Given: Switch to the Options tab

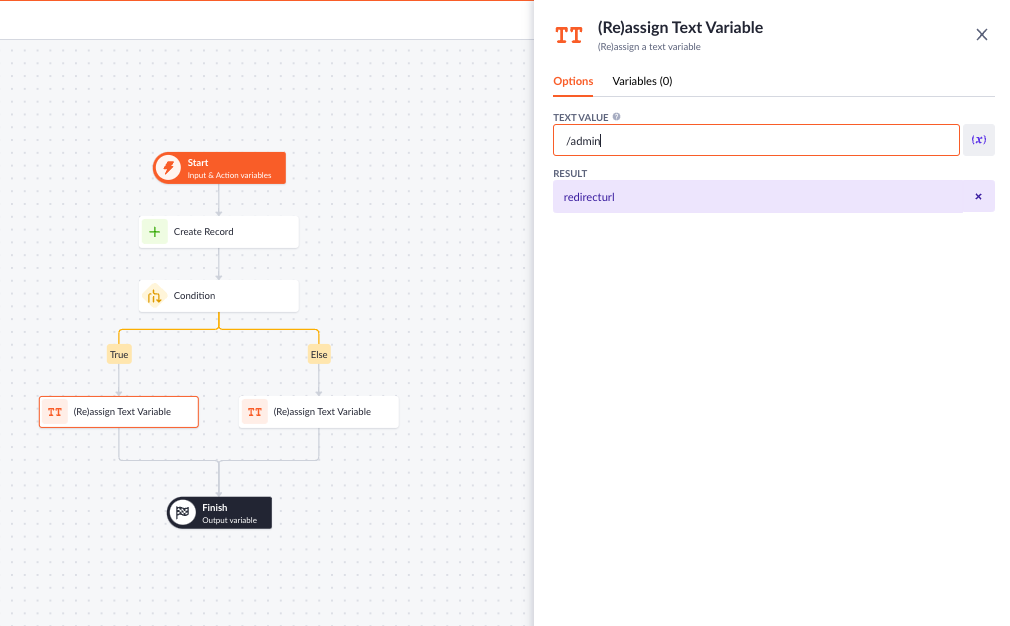Looking at the screenshot, I should [x=573, y=81].
